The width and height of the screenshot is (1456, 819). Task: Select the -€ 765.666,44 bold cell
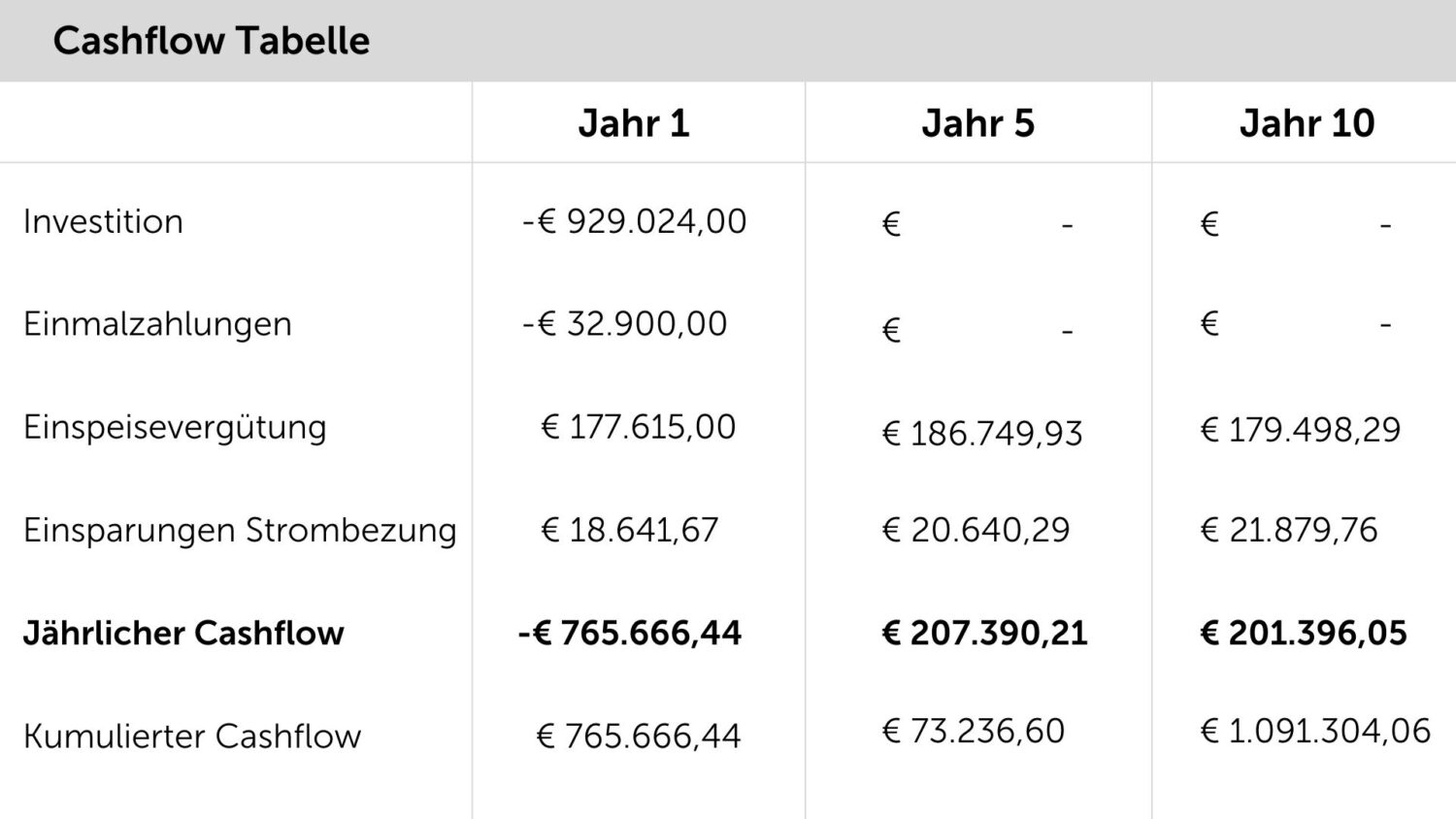(x=630, y=633)
